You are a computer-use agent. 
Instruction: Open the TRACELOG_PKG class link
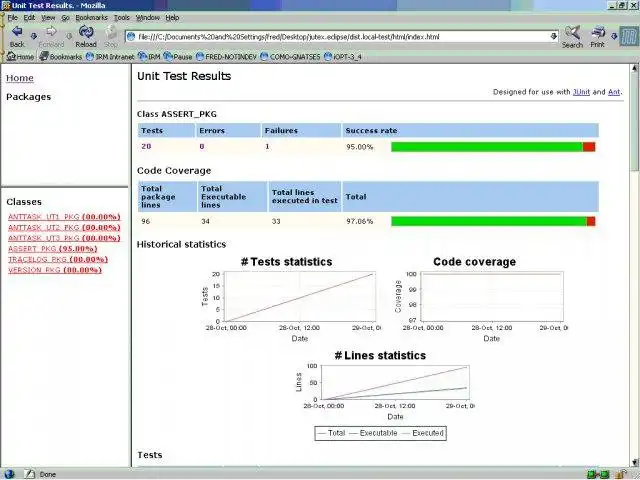58,259
